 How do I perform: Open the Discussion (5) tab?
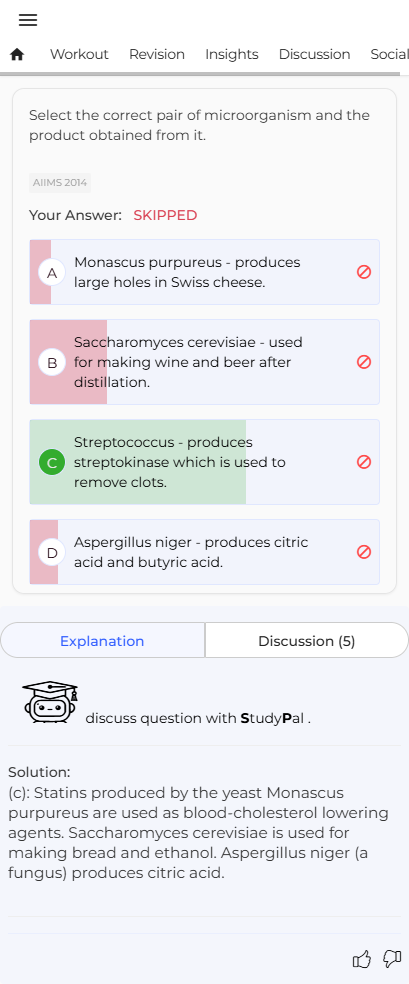point(307,641)
